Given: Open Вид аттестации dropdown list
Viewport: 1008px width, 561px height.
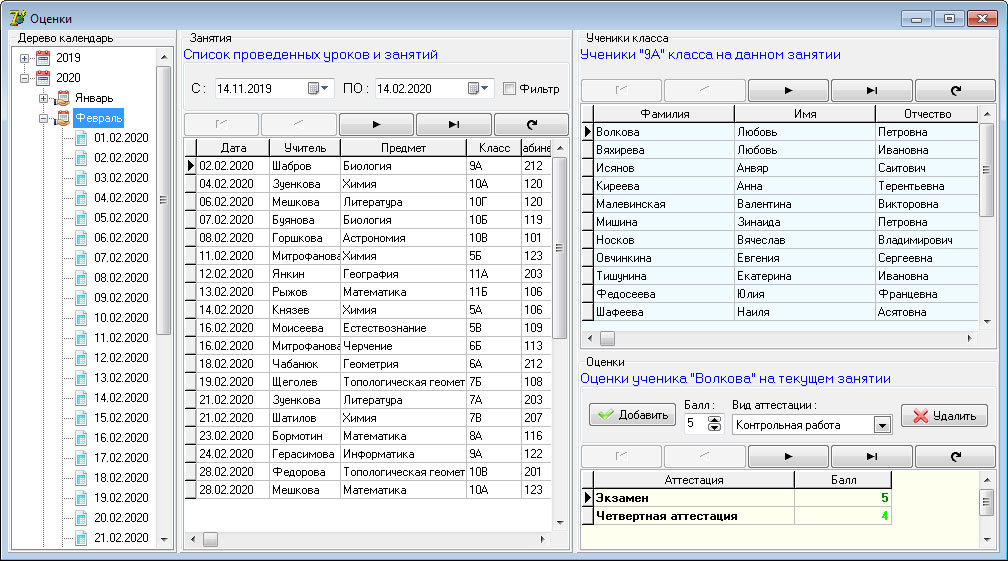Looking at the screenshot, I should coord(881,425).
